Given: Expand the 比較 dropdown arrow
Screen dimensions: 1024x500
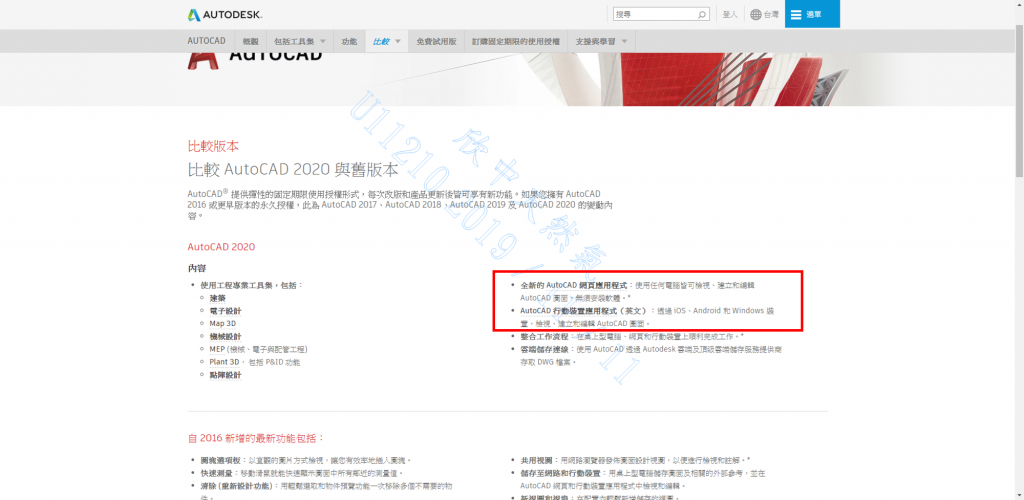Looking at the screenshot, I should 398,41.
